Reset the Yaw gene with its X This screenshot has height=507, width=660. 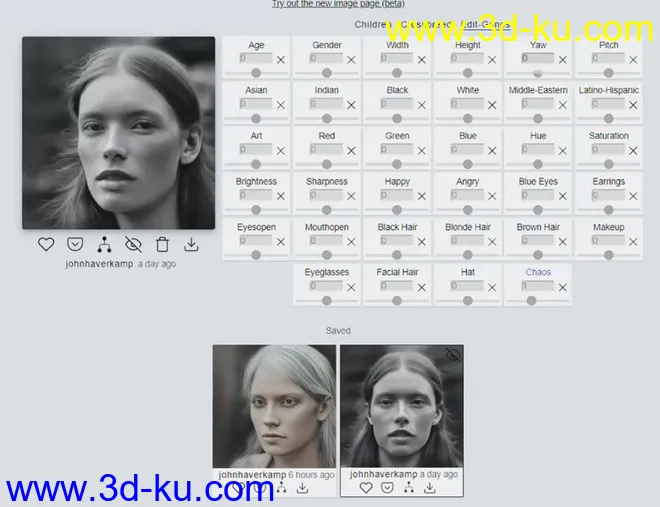(563, 60)
